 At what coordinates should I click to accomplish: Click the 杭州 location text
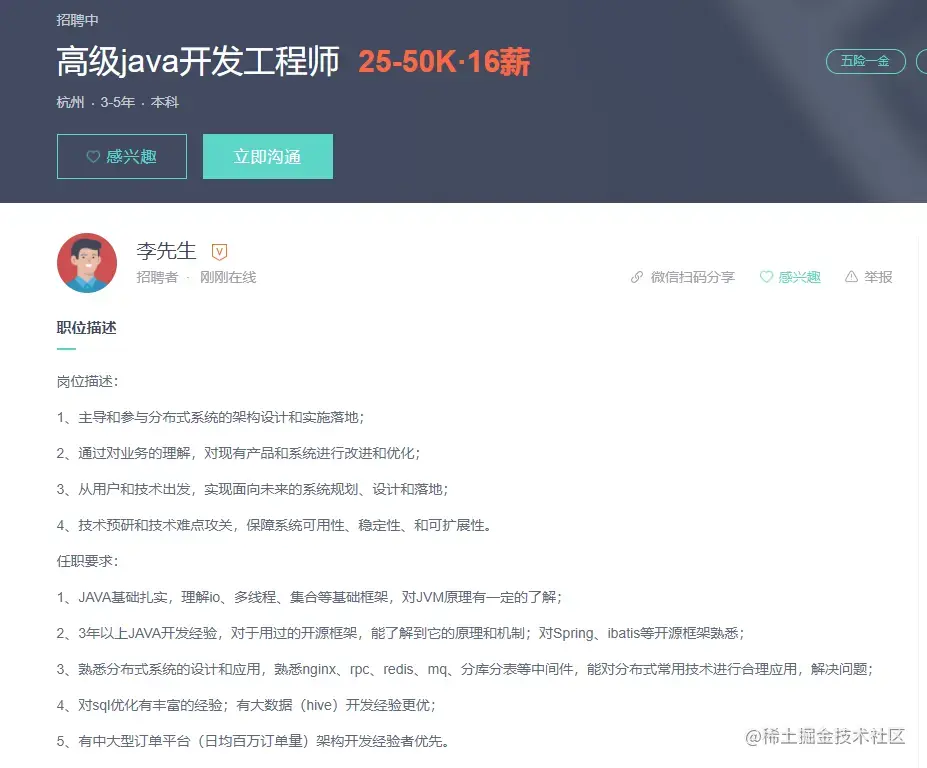click(x=70, y=102)
